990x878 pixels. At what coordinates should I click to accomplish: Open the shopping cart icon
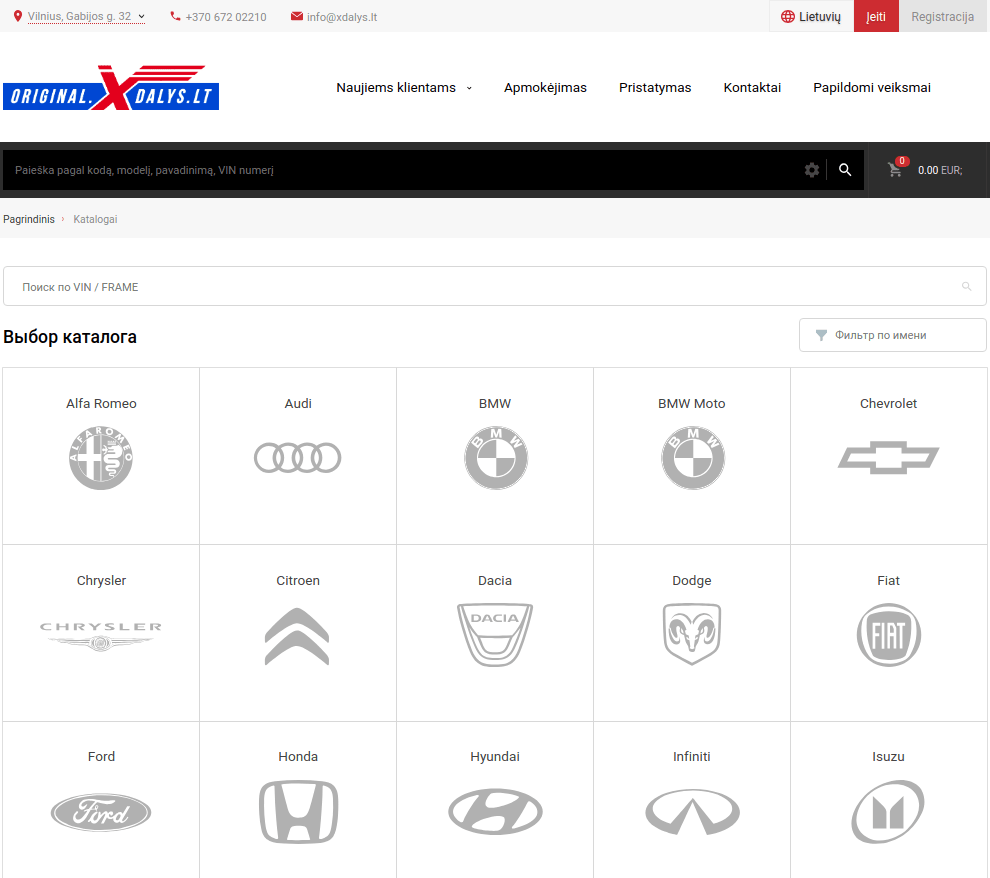click(895, 170)
